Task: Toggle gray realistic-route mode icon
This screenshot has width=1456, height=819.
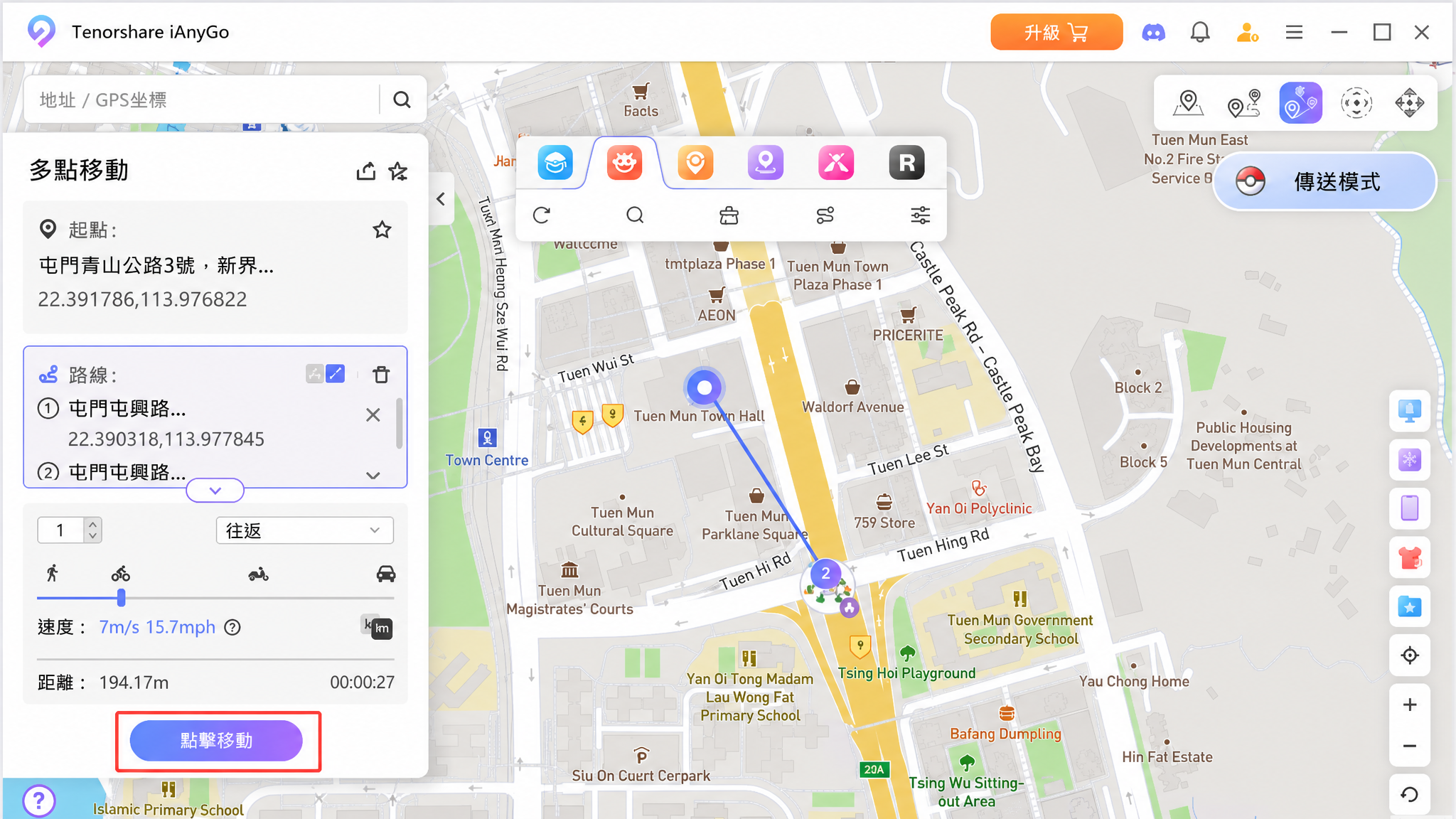Action: 315,373
